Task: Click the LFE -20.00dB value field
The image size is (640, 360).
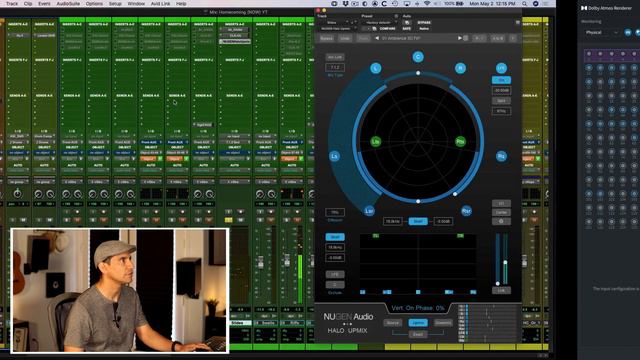Action: (x=501, y=90)
